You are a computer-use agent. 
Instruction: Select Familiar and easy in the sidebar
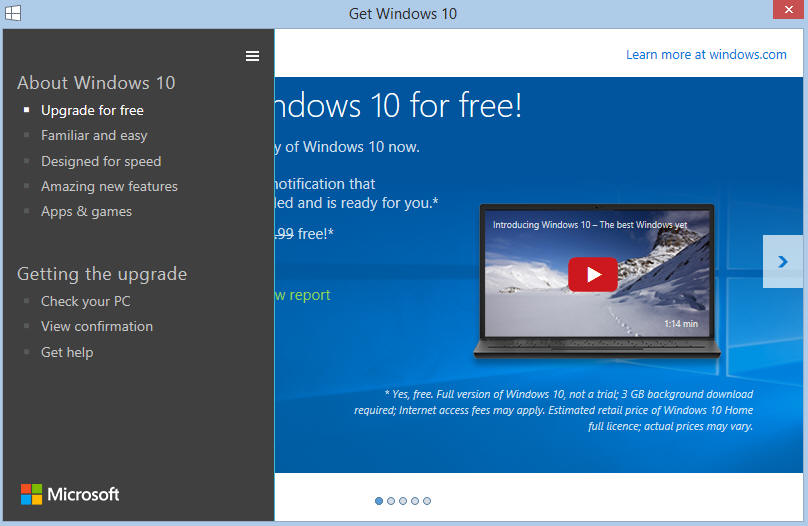pos(94,135)
